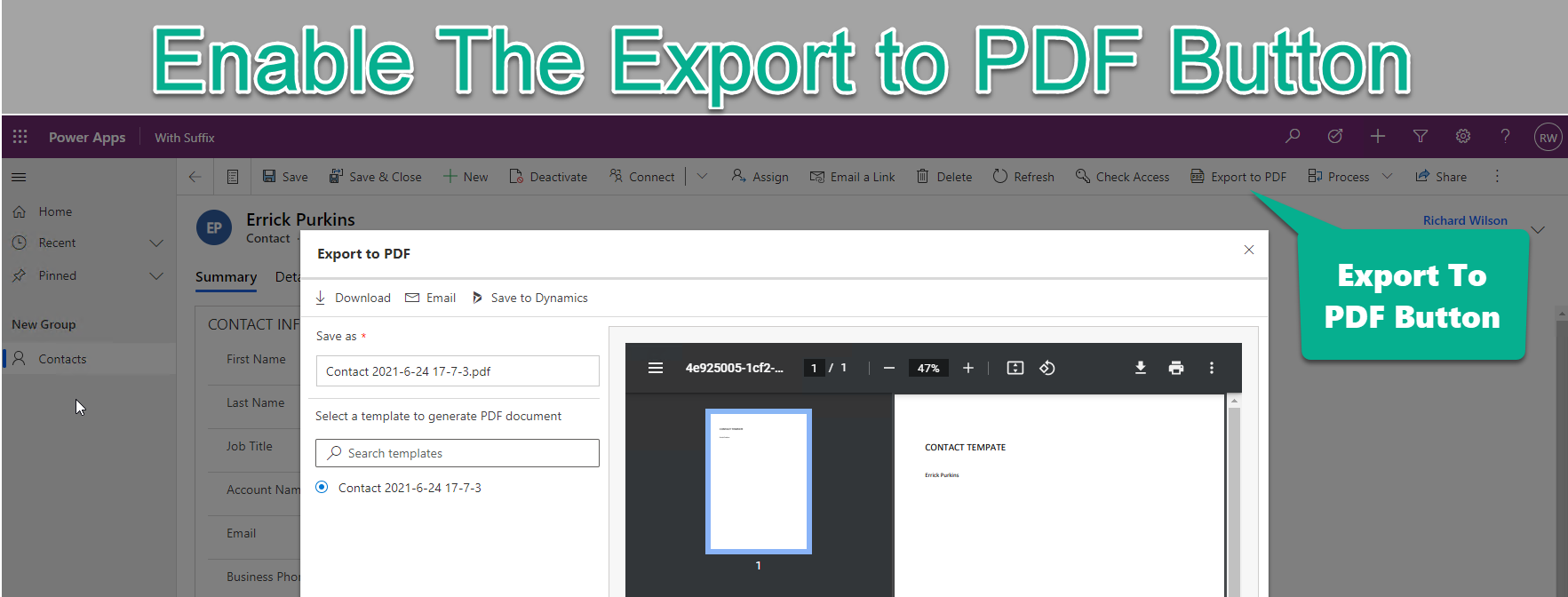Click the Connect command

[642, 177]
